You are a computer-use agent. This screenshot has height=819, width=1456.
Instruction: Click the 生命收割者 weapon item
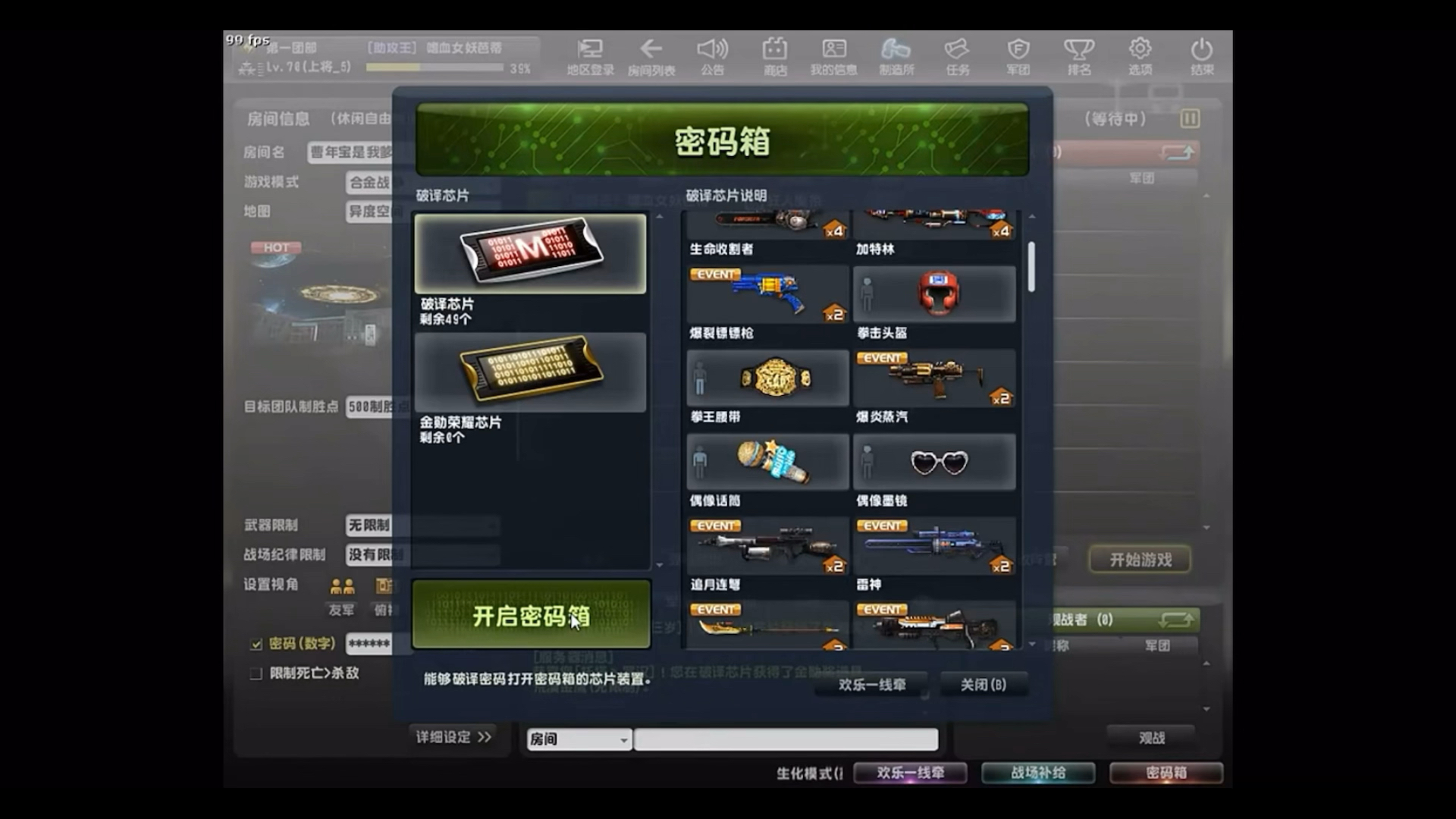pyautogui.click(x=767, y=225)
